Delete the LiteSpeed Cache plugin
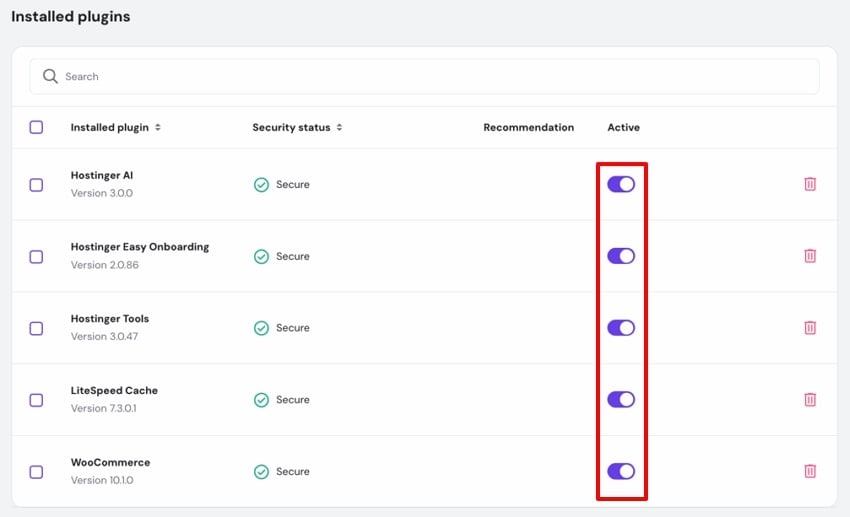This screenshot has width=850, height=517. click(x=810, y=399)
